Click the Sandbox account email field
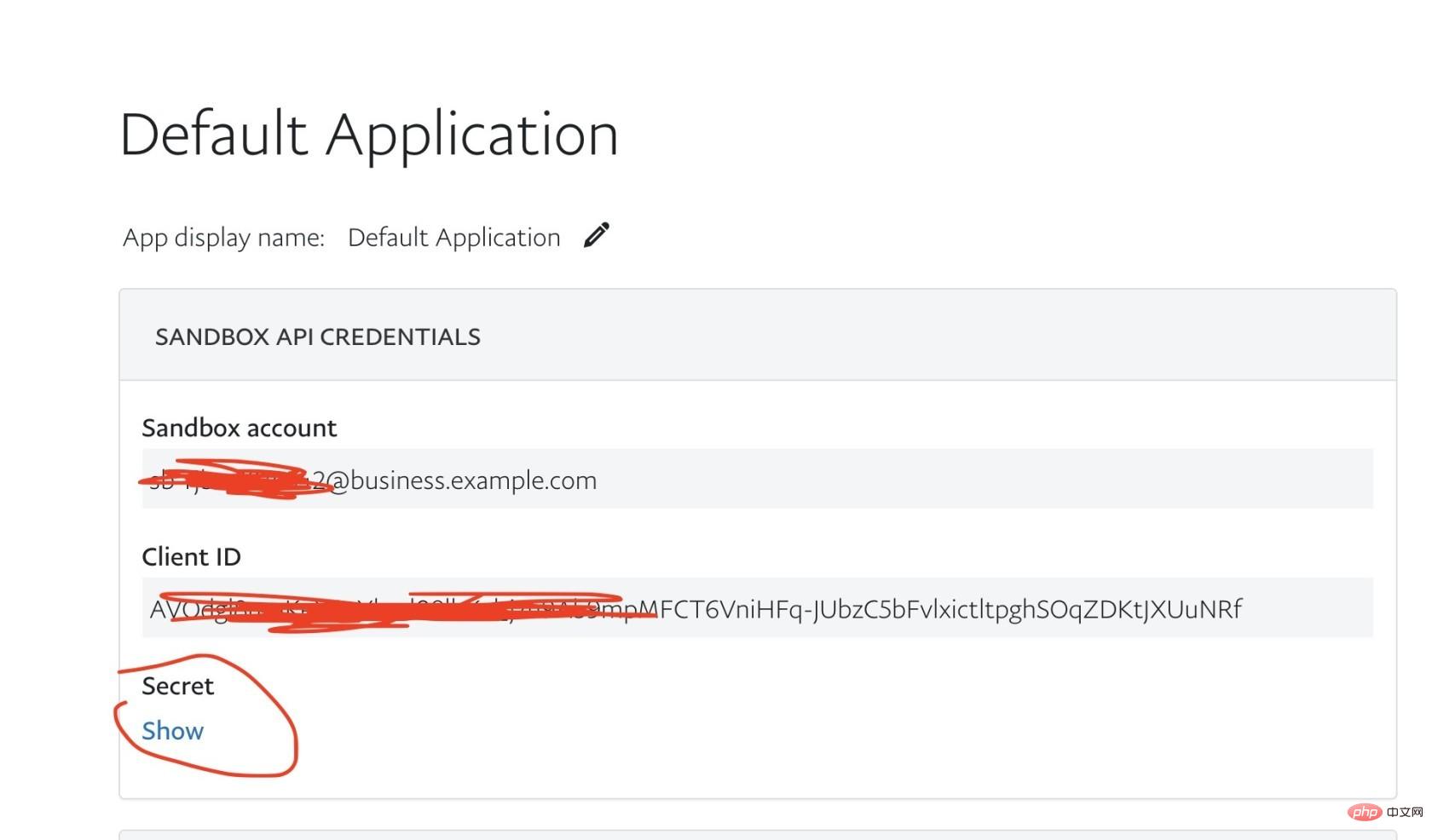Image resolution: width=1432 pixels, height=840 pixels. [x=757, y=479]
